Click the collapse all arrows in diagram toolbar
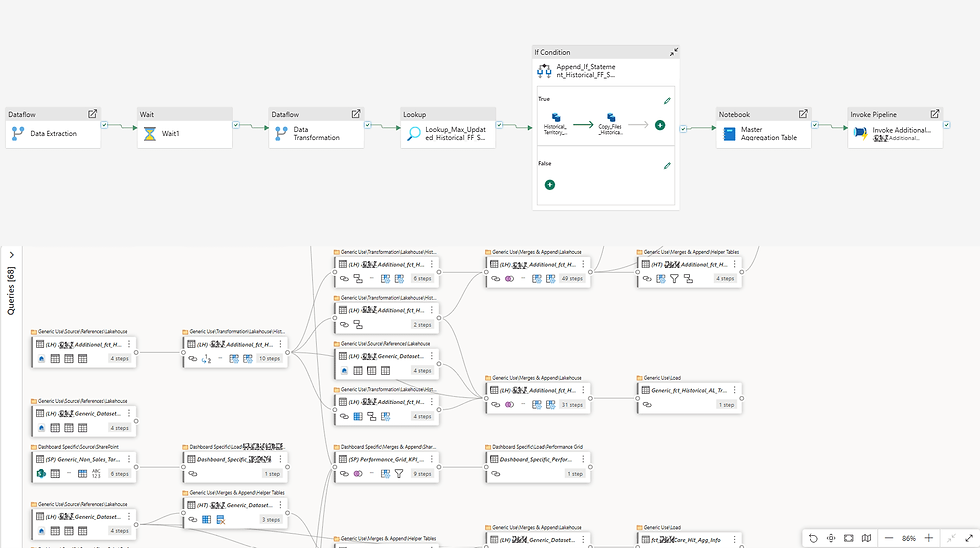980x548 pixels. 951,538
